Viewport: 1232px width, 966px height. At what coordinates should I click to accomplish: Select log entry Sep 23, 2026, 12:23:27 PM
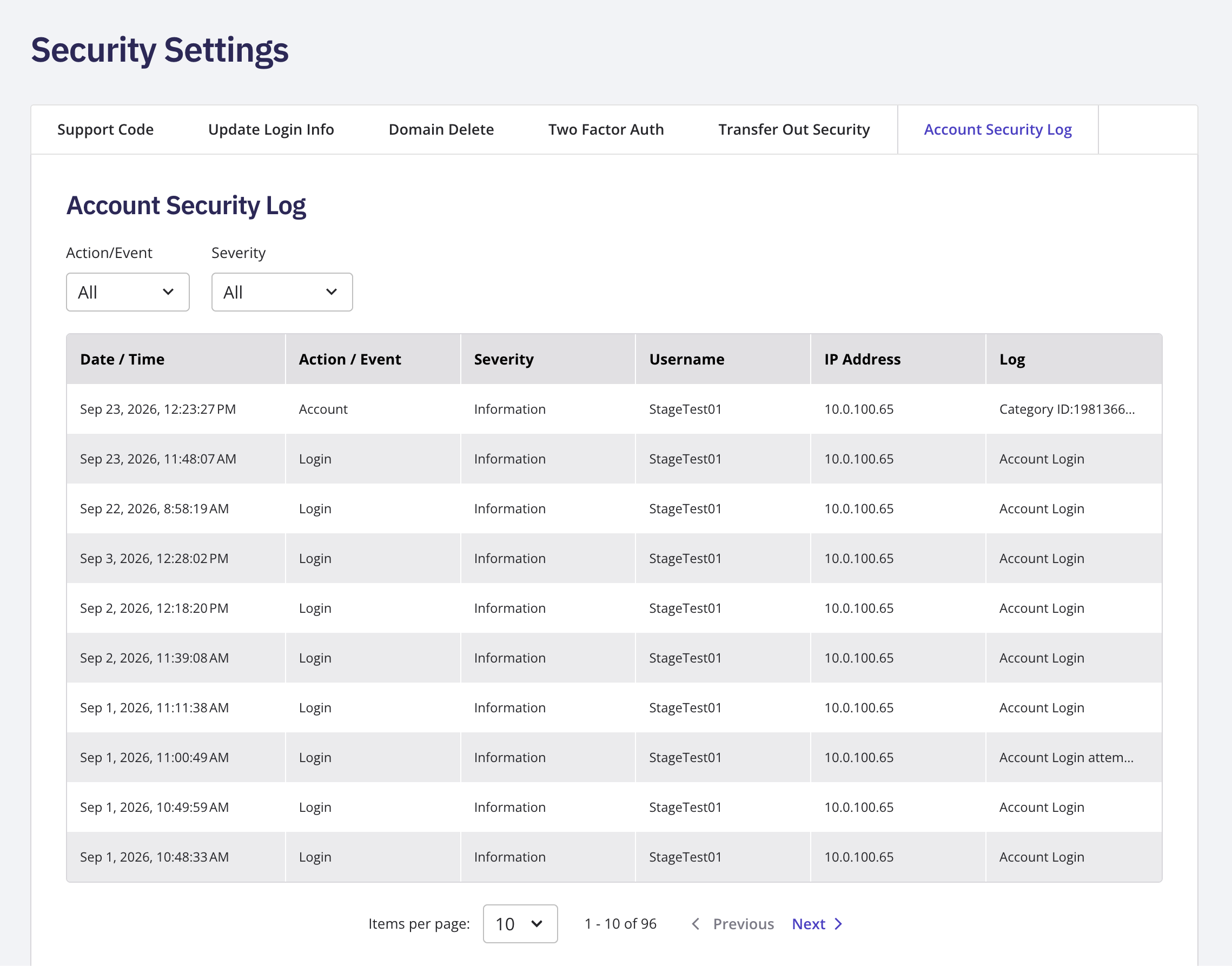pos(614,409)
